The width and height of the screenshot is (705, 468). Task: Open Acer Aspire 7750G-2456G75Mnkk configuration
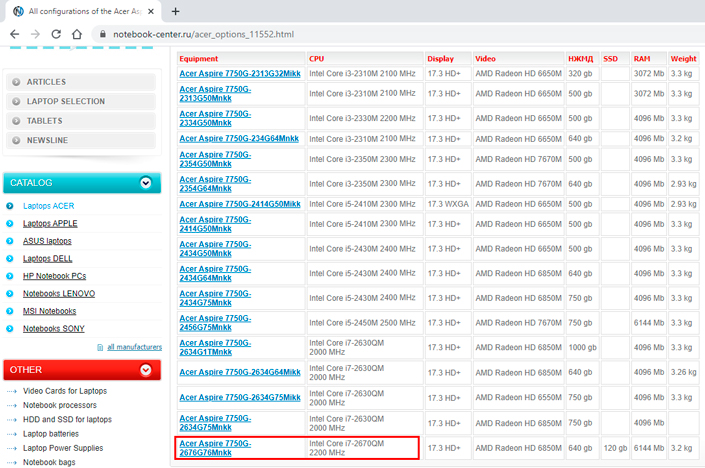point(215,323)
